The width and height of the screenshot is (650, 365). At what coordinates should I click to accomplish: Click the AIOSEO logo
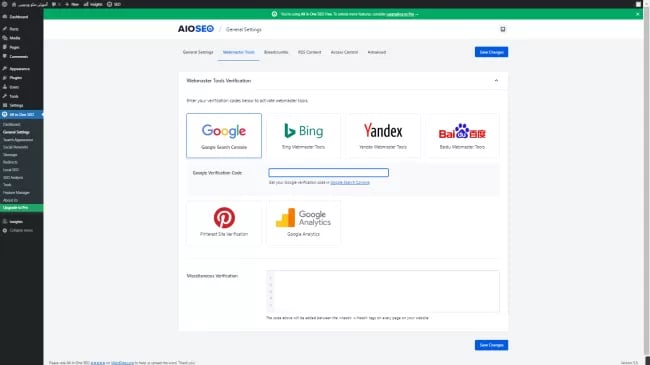196,29
